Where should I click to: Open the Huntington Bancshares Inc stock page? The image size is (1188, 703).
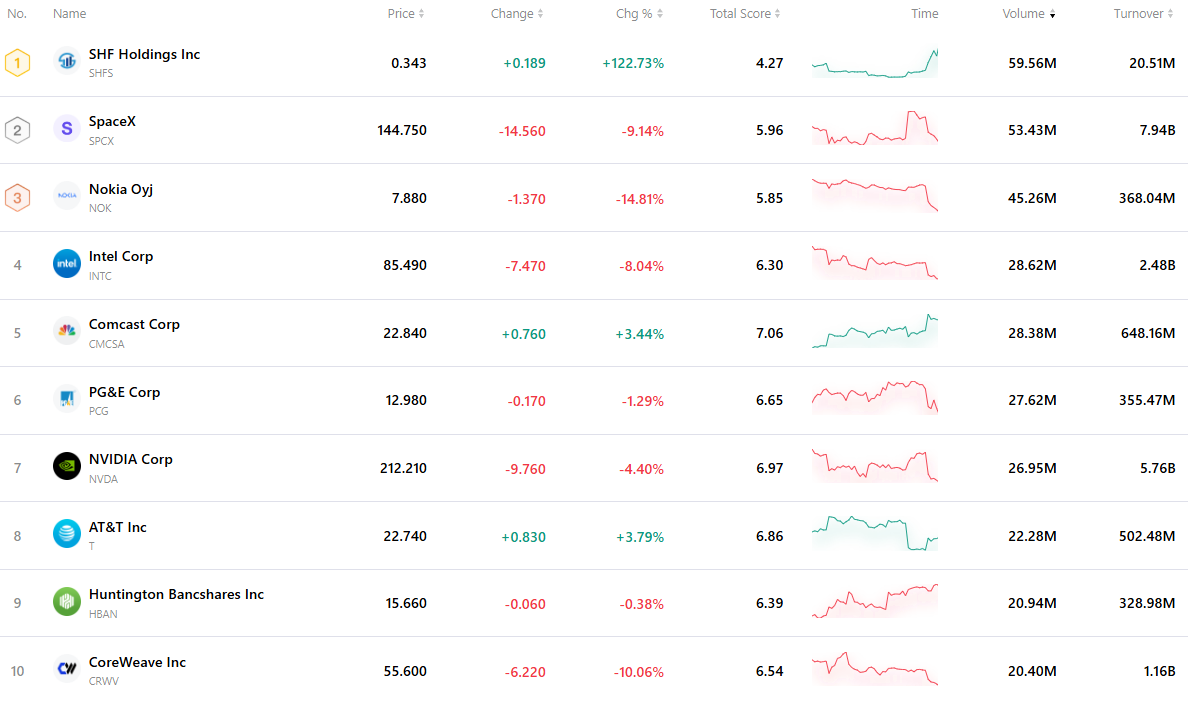click(x=176, y=595)
